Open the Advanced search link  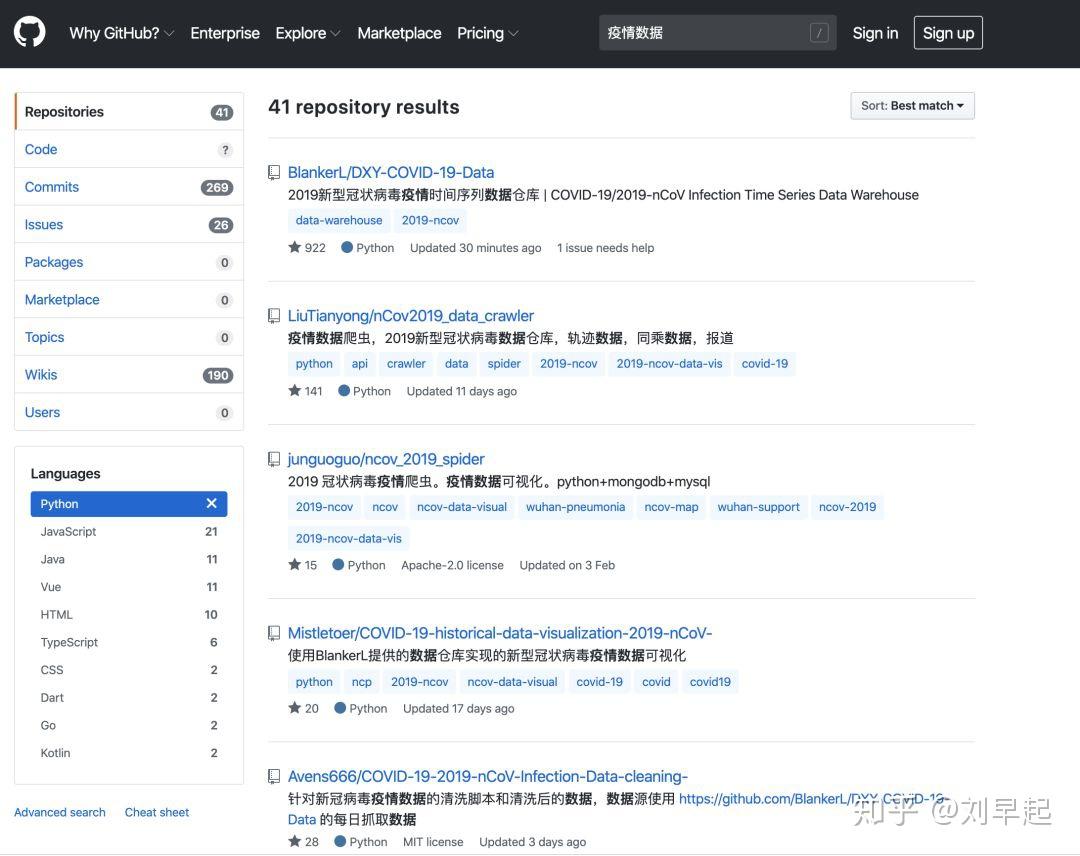pyautogui.click(x=59, y=812)
